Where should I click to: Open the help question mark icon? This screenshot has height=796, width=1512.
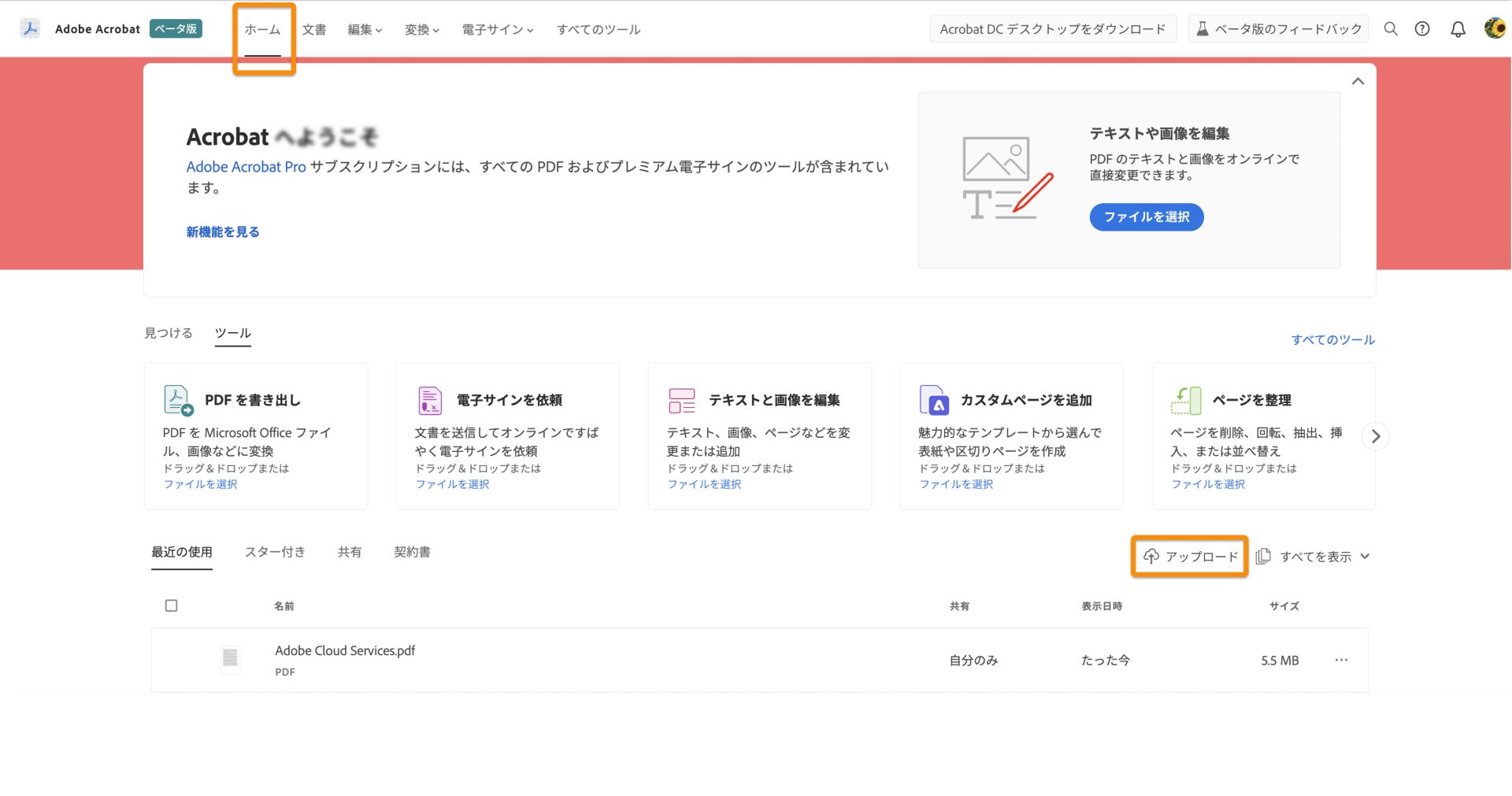[1422, 29]
